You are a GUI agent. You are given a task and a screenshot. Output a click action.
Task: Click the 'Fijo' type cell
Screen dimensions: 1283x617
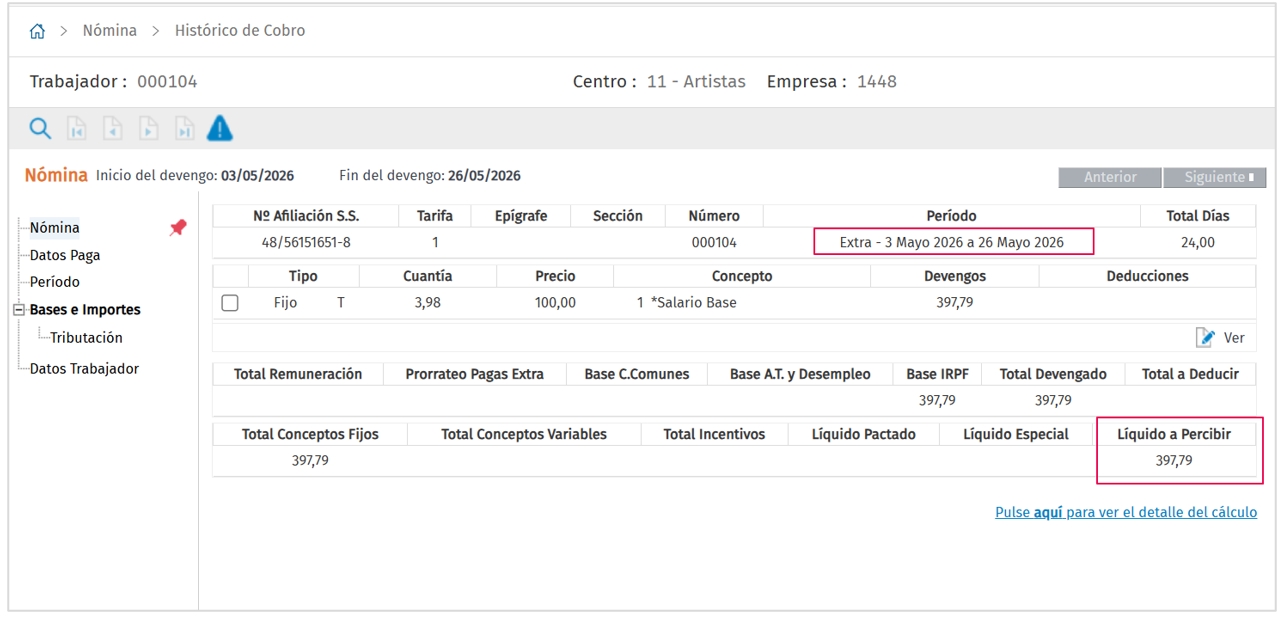click(285, 303)
